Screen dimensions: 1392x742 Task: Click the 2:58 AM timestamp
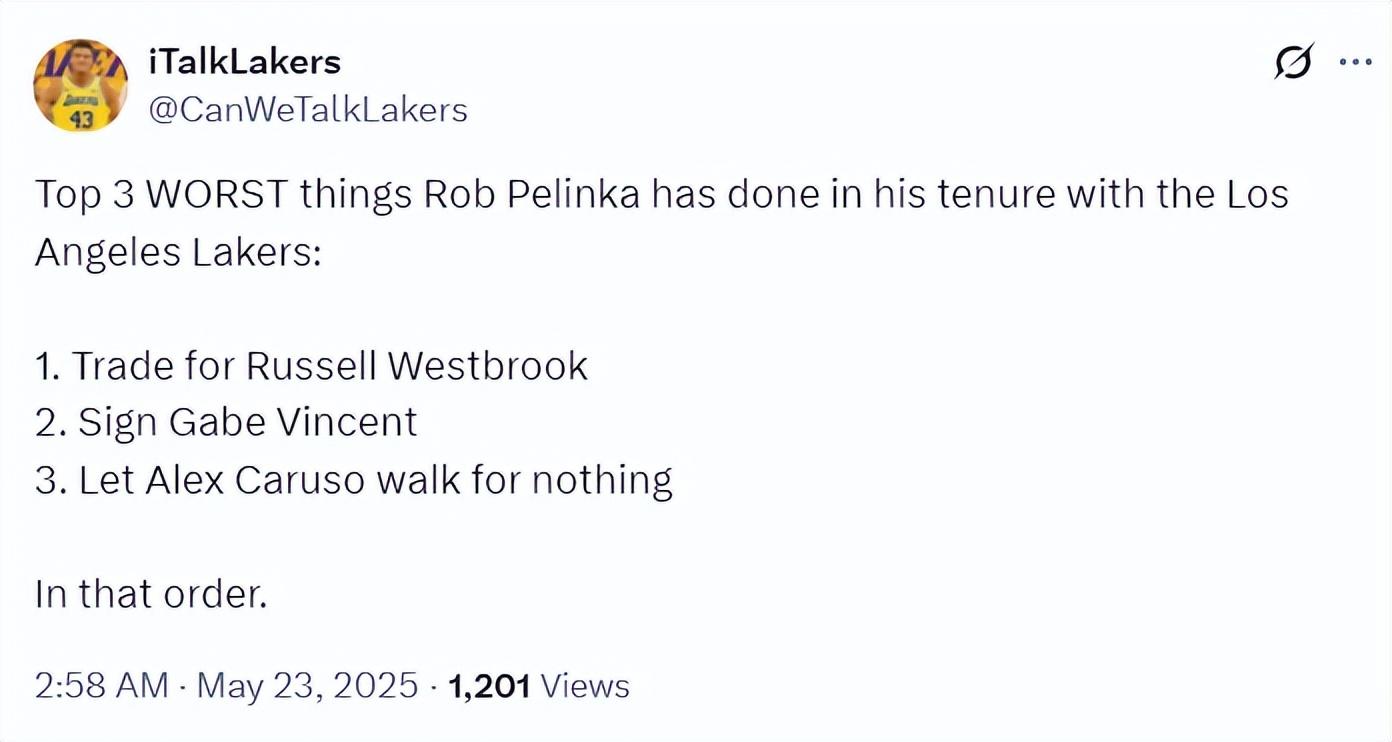(x=101, y=686)
